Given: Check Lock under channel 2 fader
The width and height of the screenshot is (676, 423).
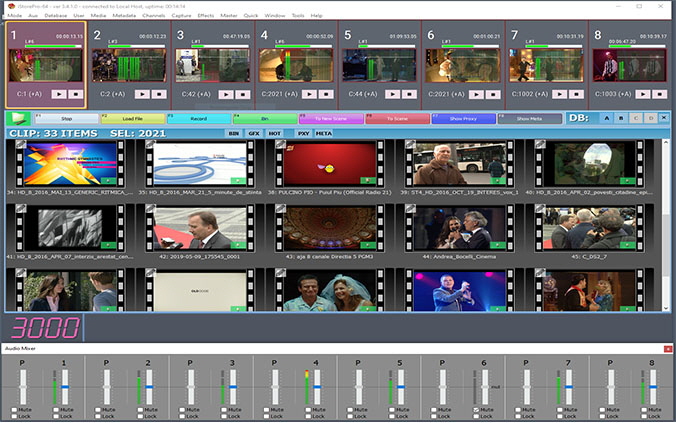Looking at the screenshot, I should pos(140,416).
